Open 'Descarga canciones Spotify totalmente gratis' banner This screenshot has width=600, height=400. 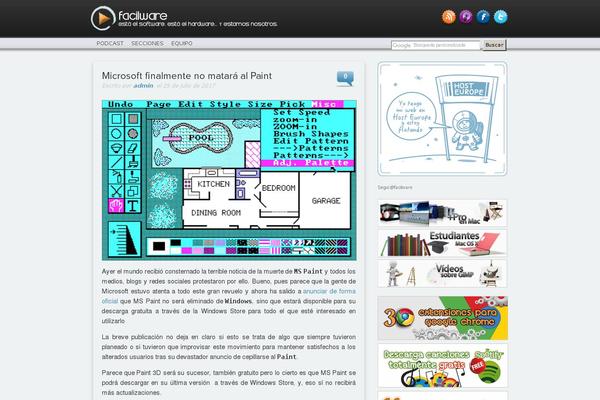(443, 366)
